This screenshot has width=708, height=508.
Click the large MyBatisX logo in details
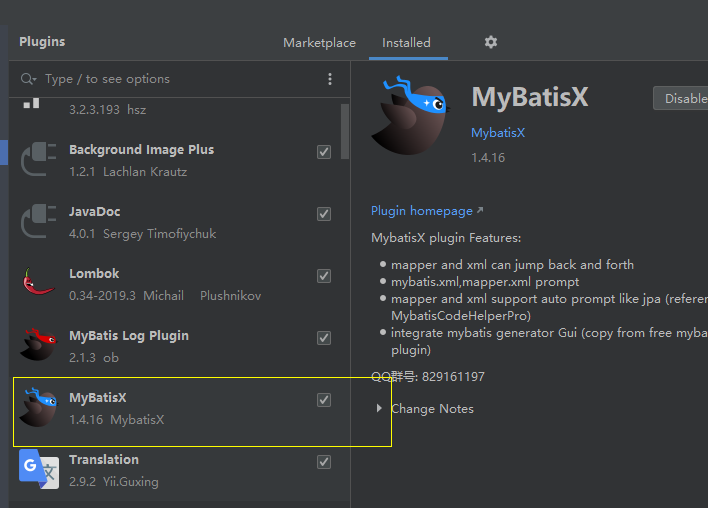pyautogui.click(x=410, y=116)
